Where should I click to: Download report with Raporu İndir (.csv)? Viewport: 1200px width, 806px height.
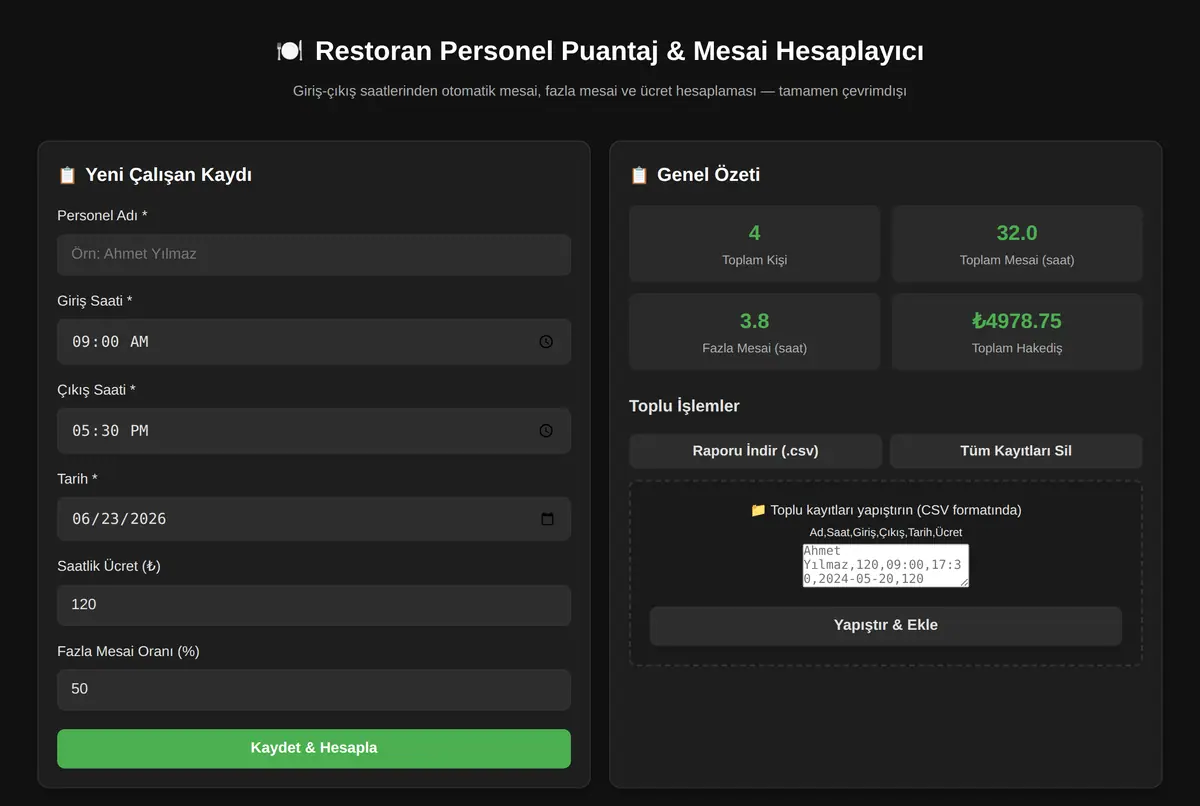click(755, 451)
